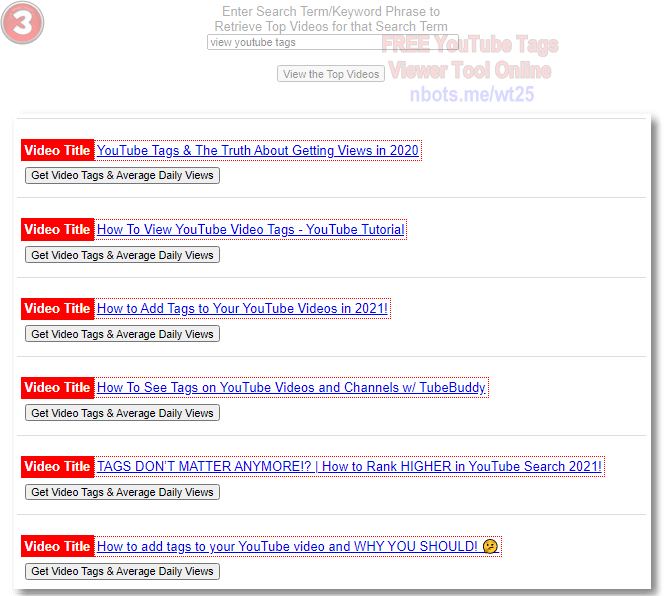Click the Video Title label beside TubeBuddy link

[57, 388]
